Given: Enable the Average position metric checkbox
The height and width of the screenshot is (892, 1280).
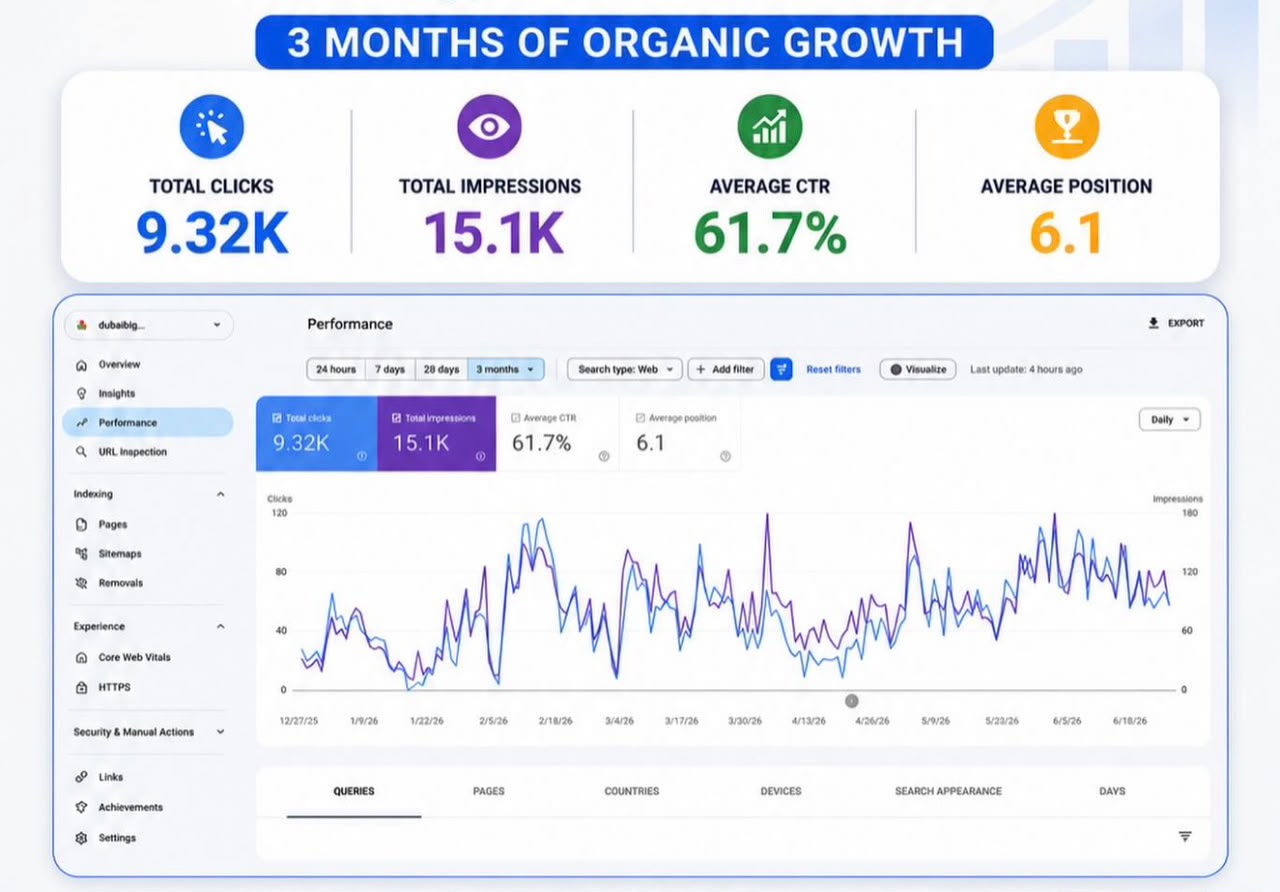Looking at the screenshot, I should 641,418.
